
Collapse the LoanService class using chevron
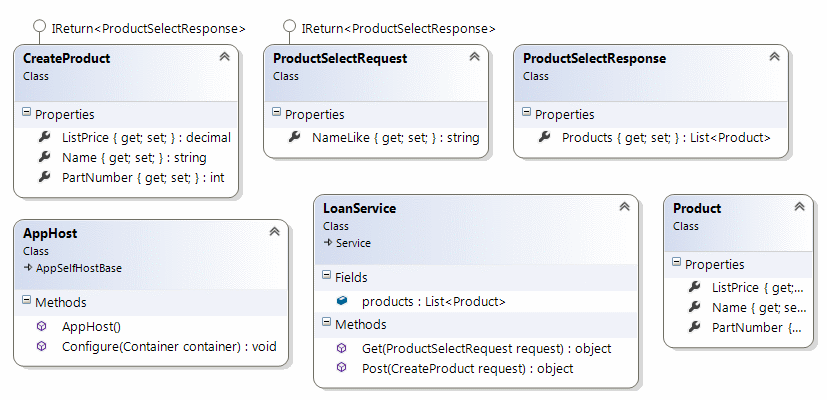click(623, 207)
